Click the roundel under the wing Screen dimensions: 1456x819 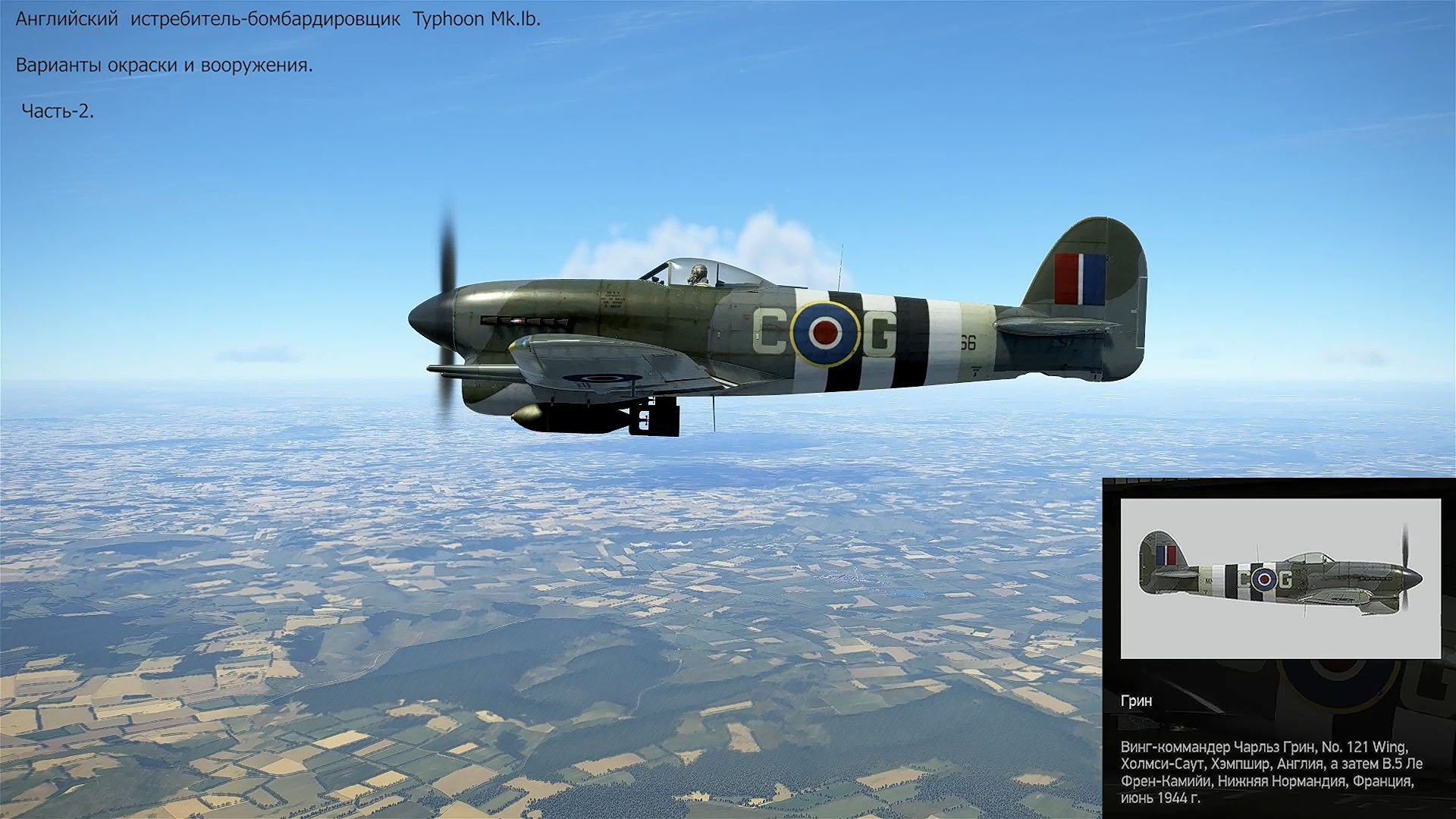[x=601, y=378]
